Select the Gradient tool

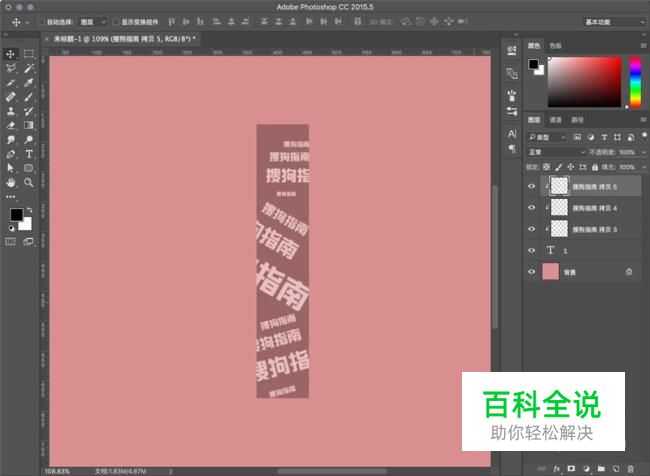click(29, 125)
